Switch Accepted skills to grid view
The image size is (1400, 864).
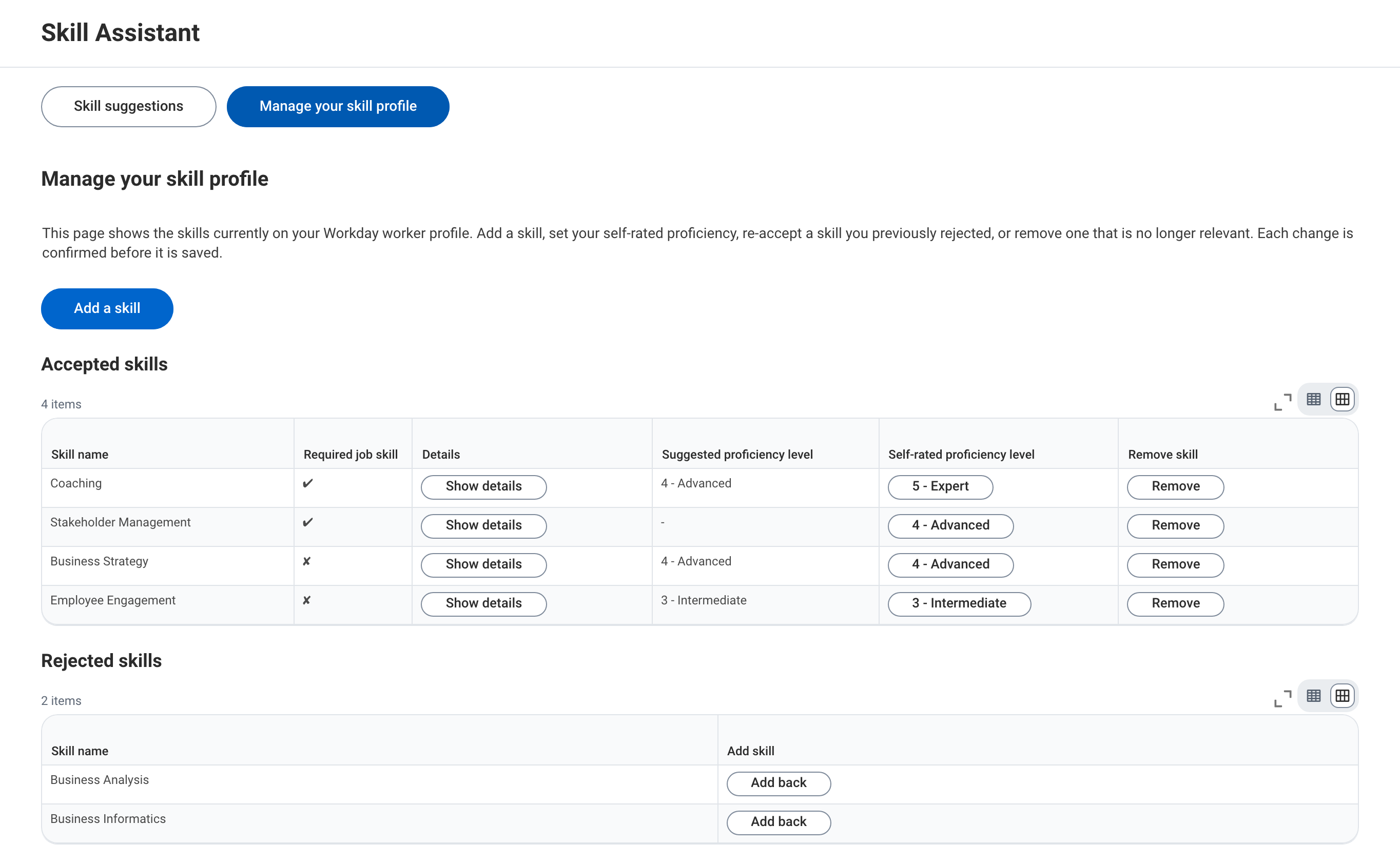[x=1343, y=400]
